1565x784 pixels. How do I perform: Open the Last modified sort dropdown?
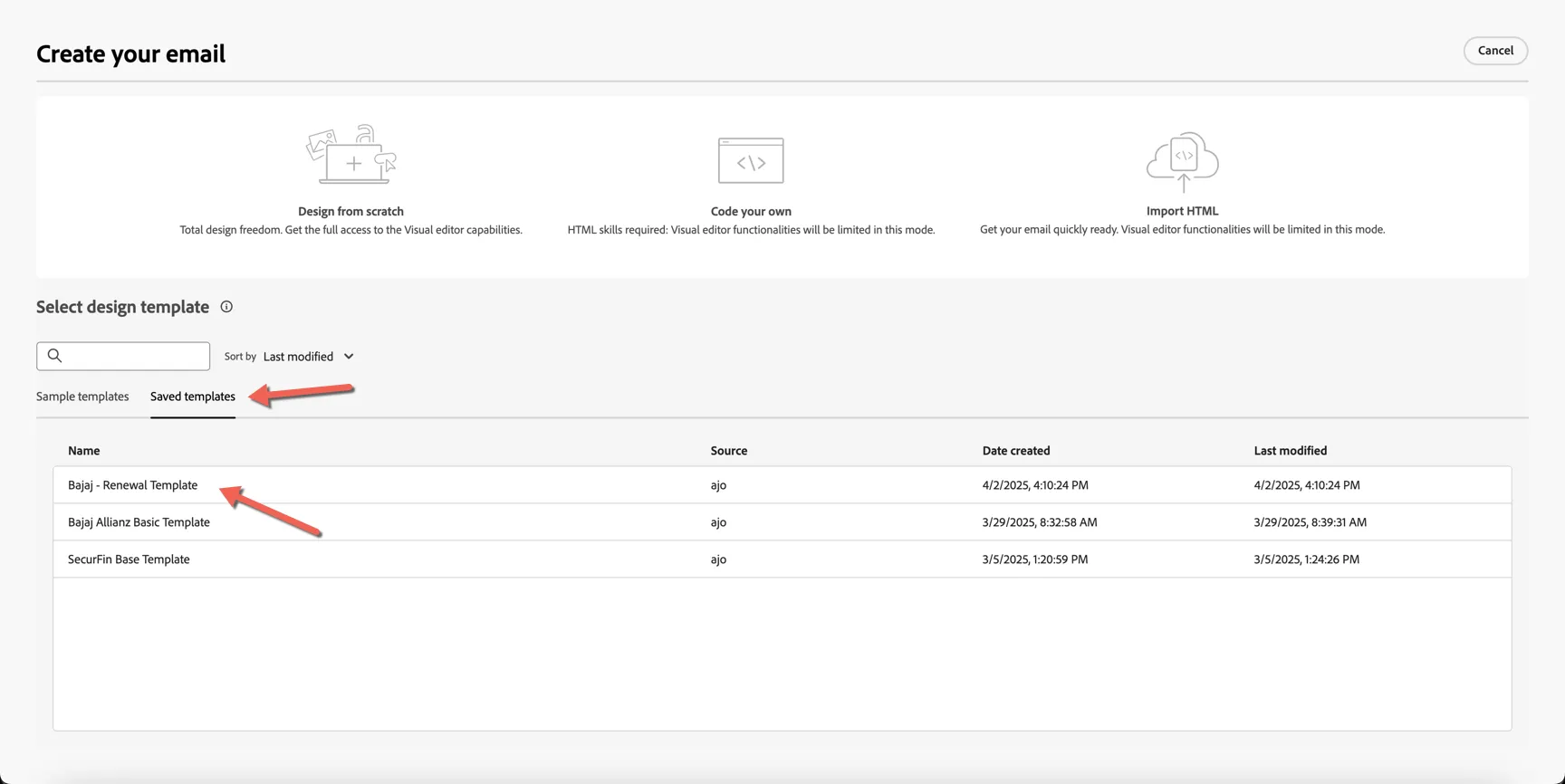coord(308,357)
